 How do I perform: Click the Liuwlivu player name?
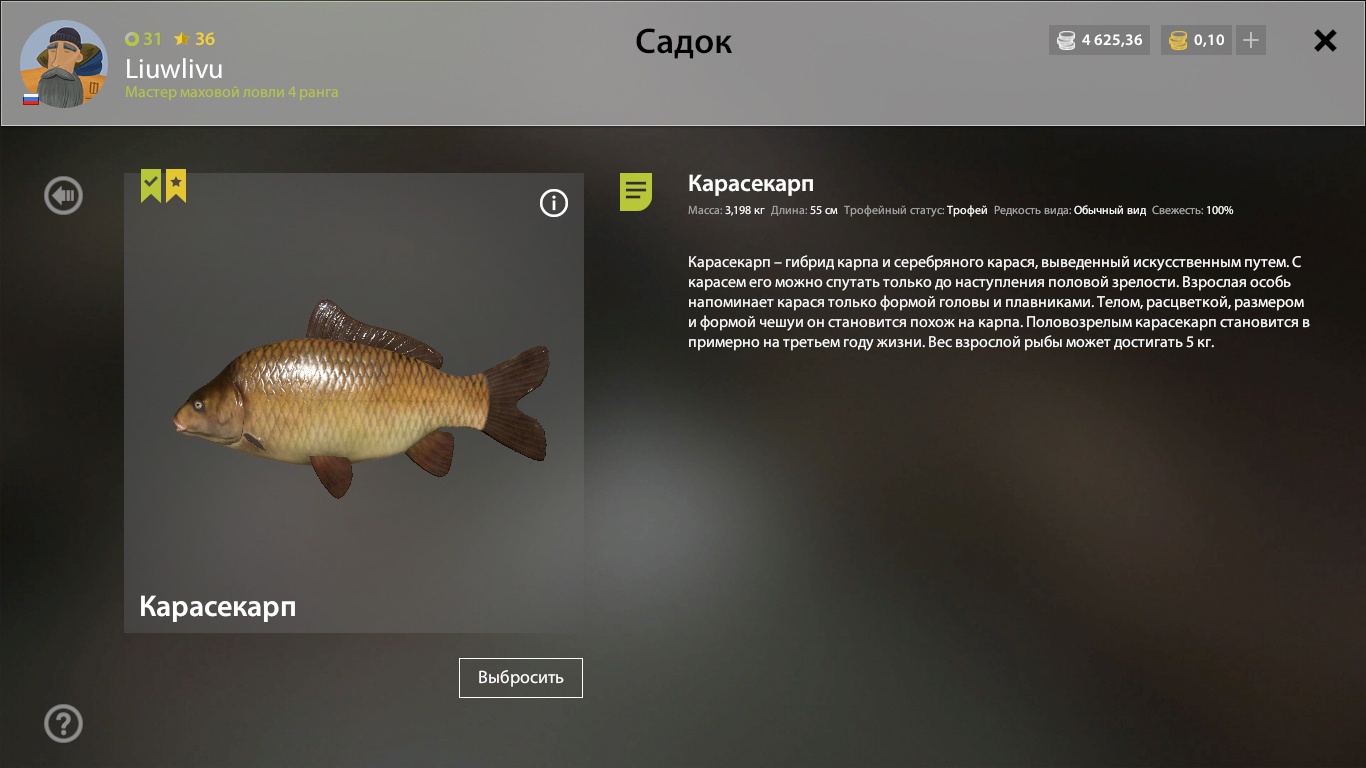coord(174,69)
